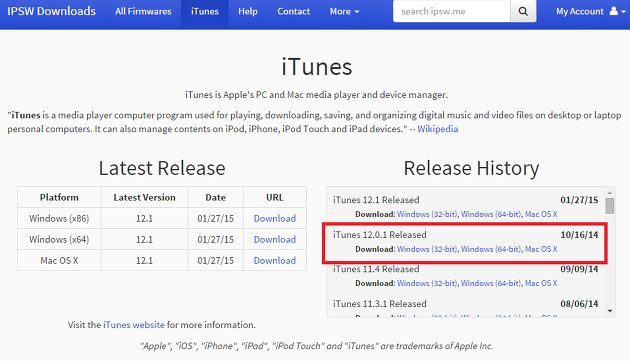The width and height of the screenshot is (630, 361).
Task: Expand the My Account dropdown caret
Action: pyautogui.click(x=624, y=12)
